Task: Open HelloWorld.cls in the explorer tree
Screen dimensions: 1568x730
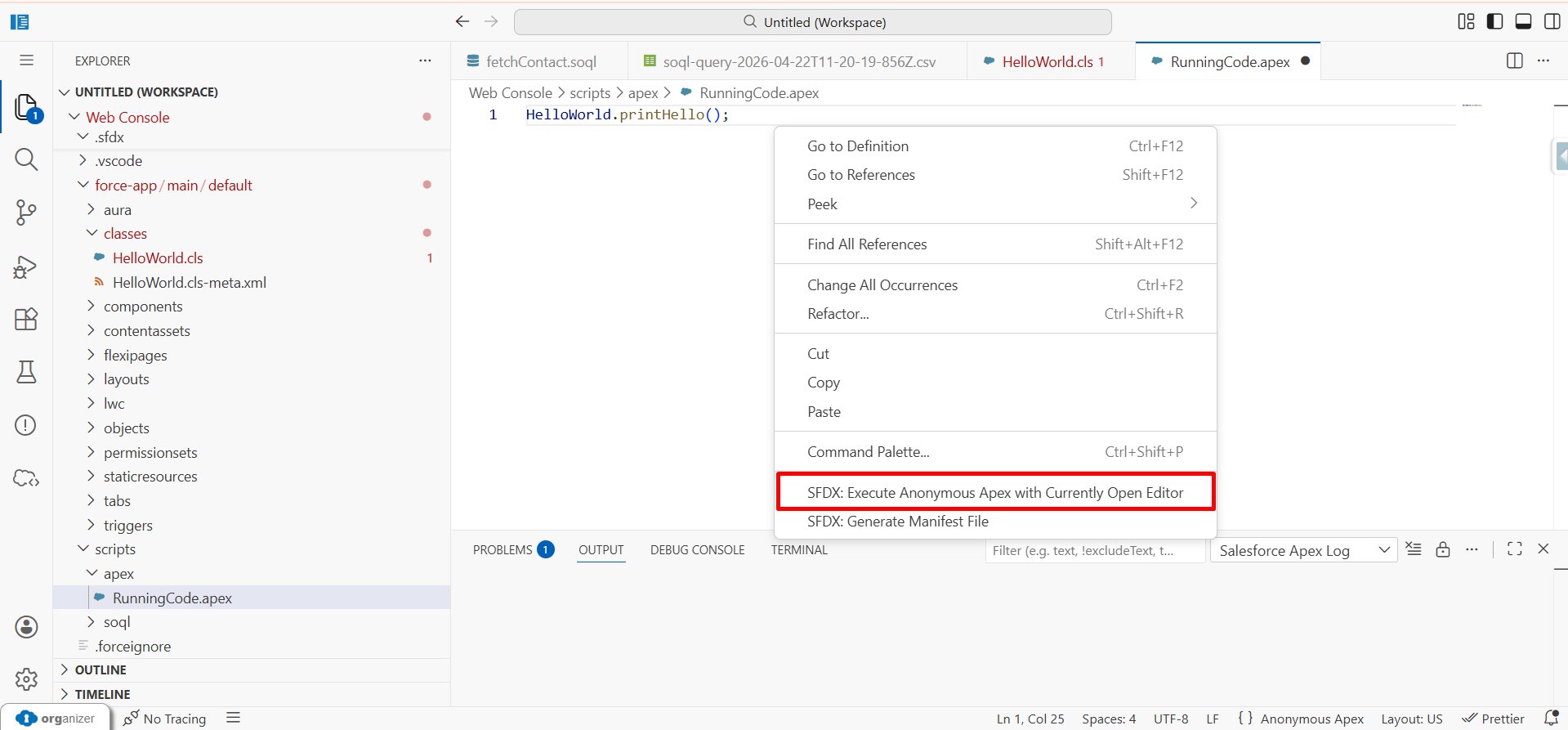Action: click(252, 258)
